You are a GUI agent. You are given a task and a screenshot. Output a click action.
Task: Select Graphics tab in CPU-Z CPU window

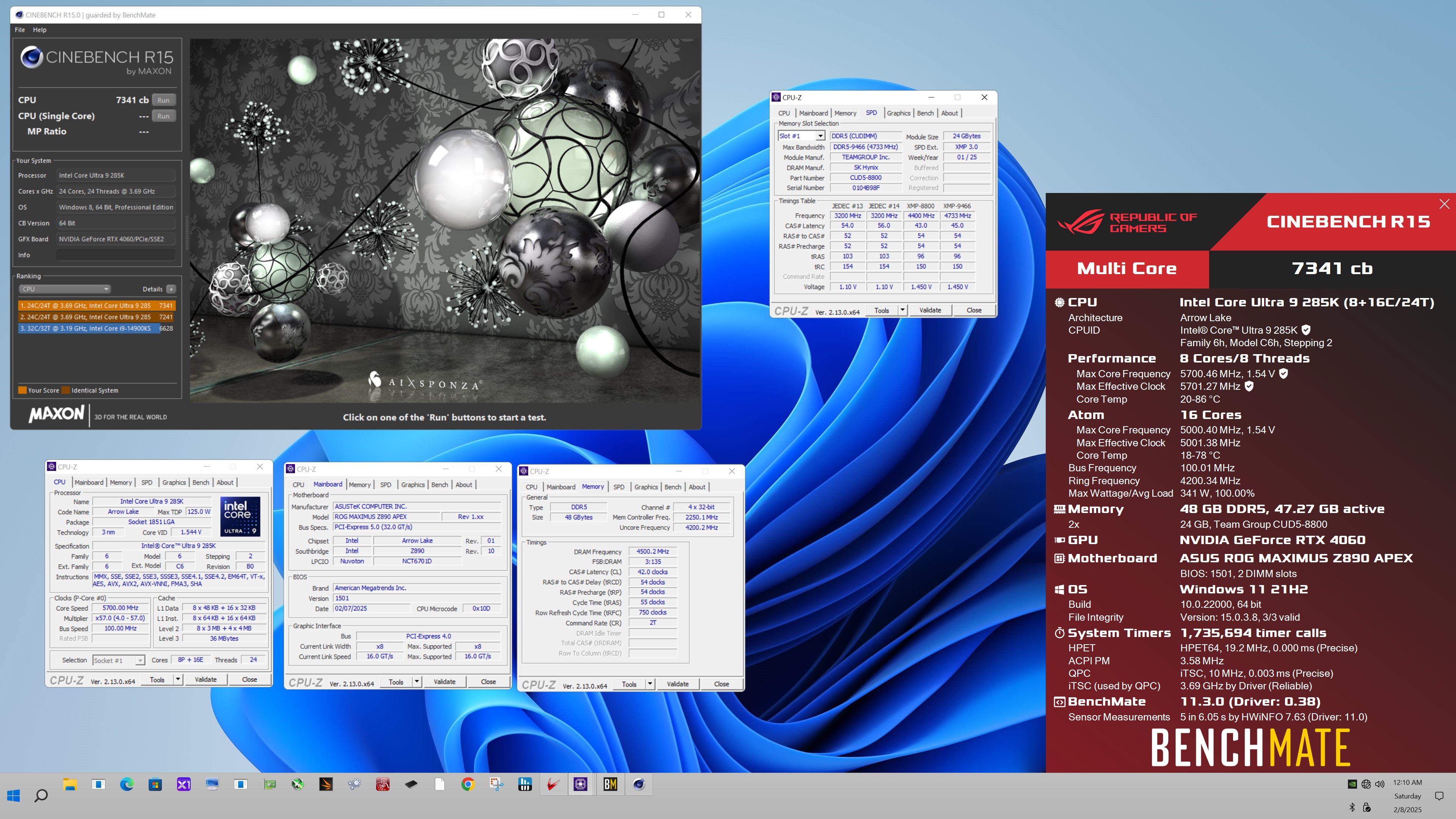pos(174,482)
